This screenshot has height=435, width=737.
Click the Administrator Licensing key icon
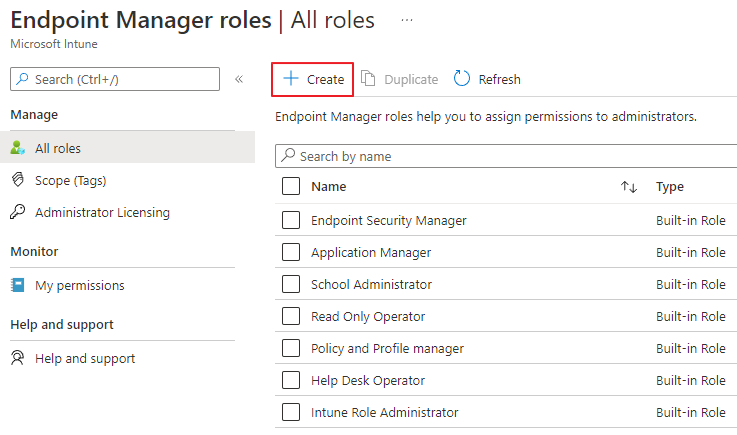(x=17, y=212)
